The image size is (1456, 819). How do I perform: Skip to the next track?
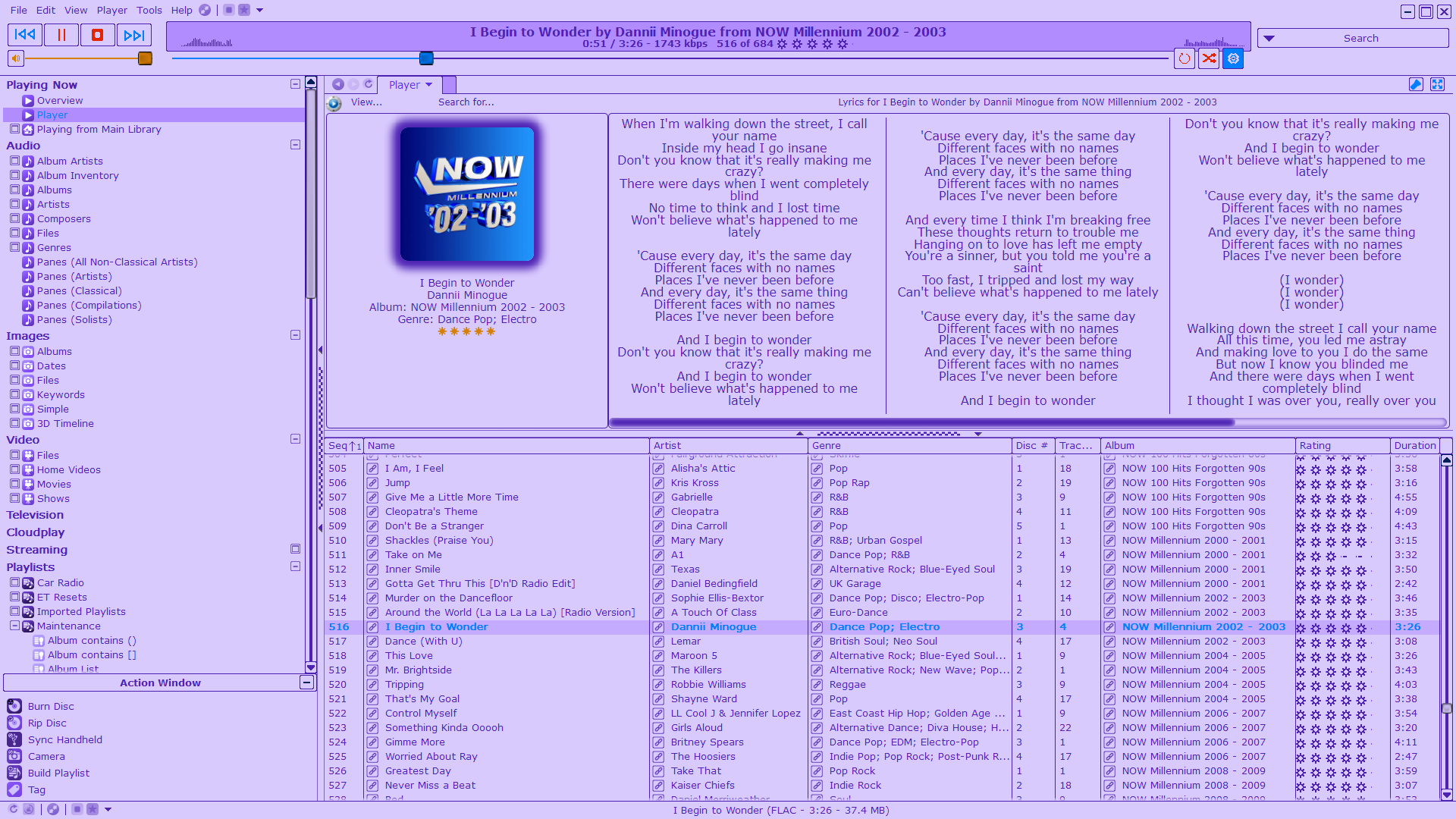pos(134,35)
